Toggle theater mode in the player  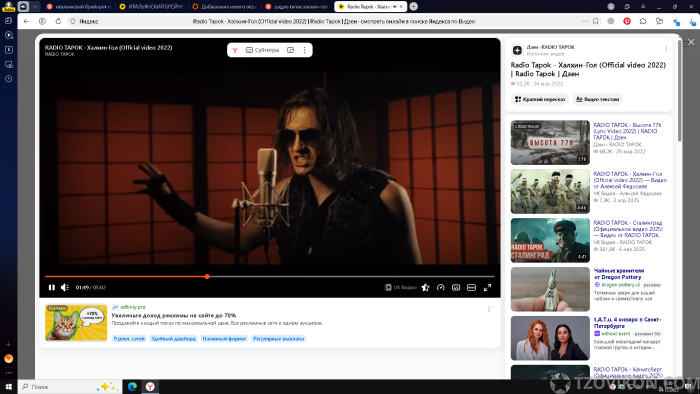(x=471, y=287)
